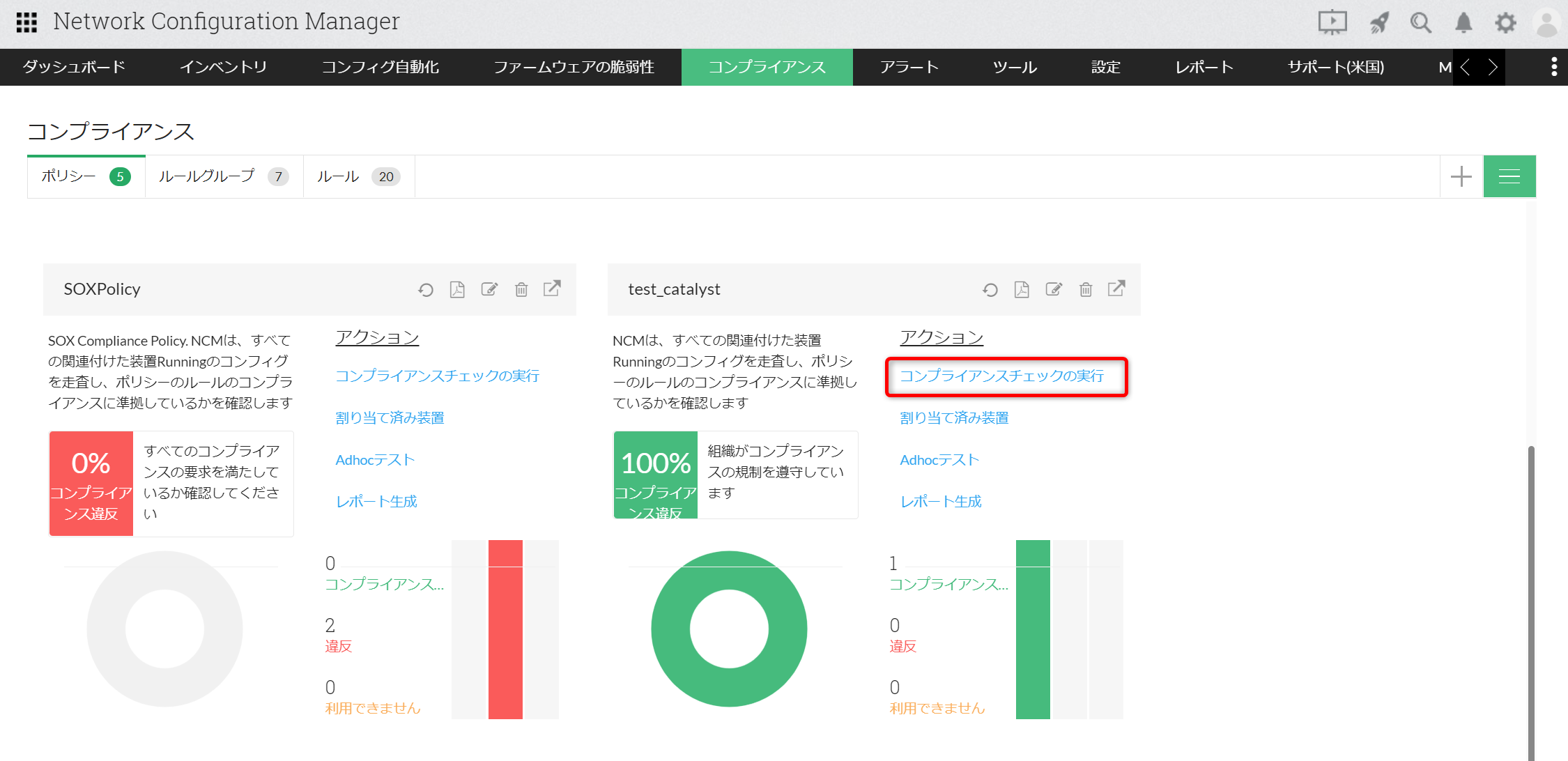This screenshot has height=761, width=1568.
Task: Run compliance check for test_catalyst
Action: pyautogui.click(x=1001, y=376)
